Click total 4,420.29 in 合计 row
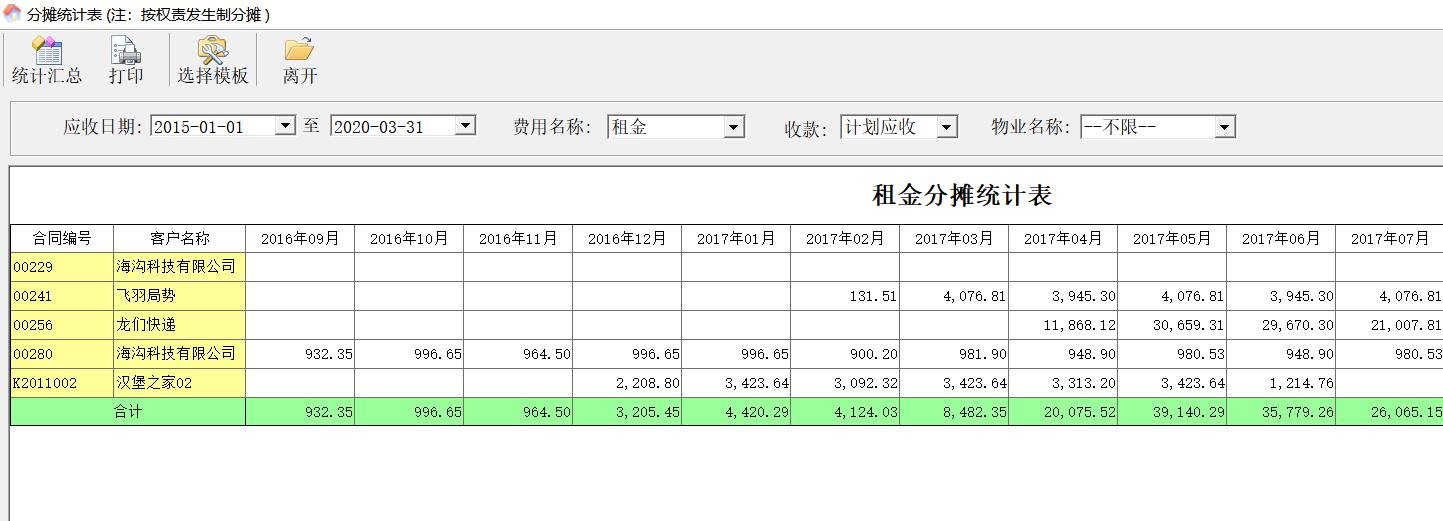Screen dimensions: 1443x521 (x=736, y=412)
